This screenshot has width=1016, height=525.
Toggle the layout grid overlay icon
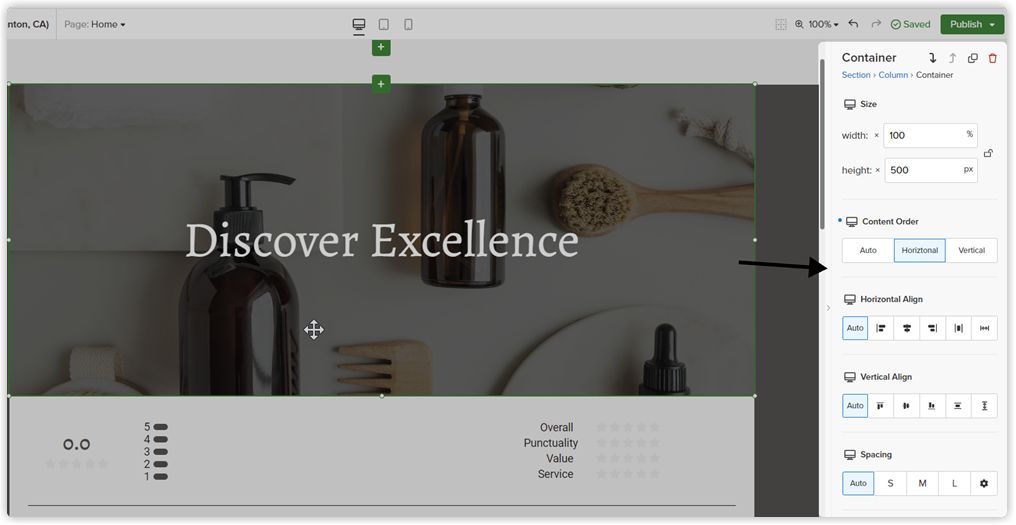click(781, 25)
